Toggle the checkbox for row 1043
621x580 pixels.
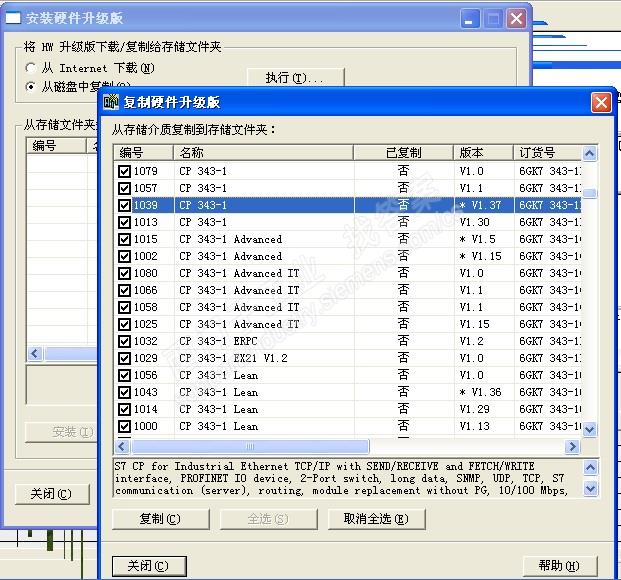[124, 392]
